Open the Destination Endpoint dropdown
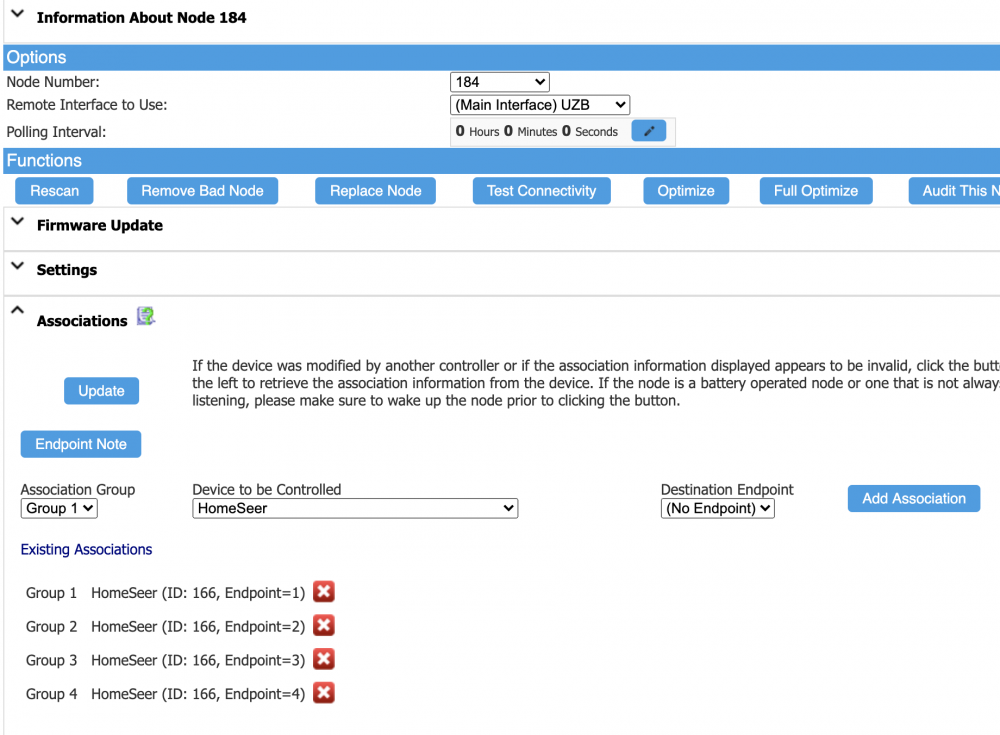Viewport: 1000px width, 735px height. pyautogui.click(x=717, y=509)
